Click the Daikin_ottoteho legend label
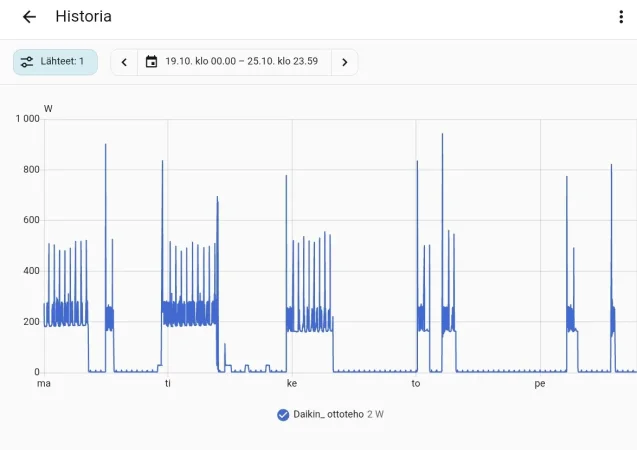The image size is (637, 450). point(328,414)
